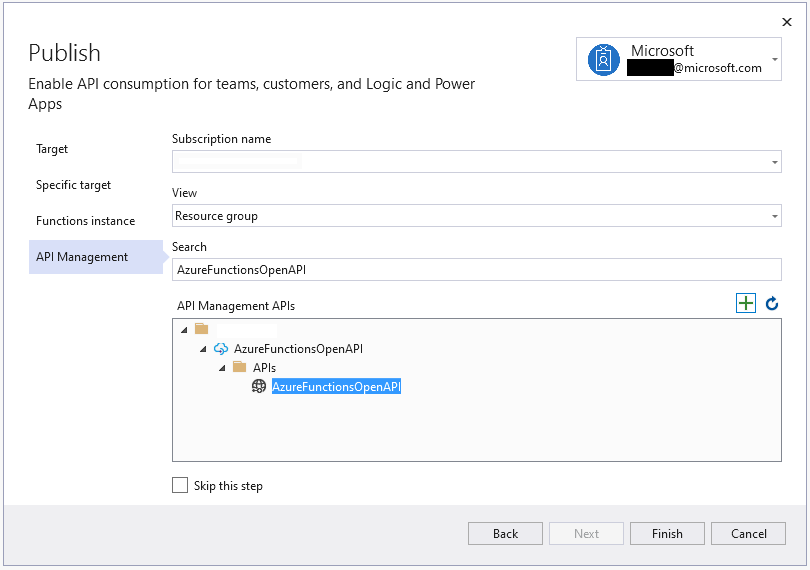Close the Publish dialog

pyautogui.click(x=786, y=21)
